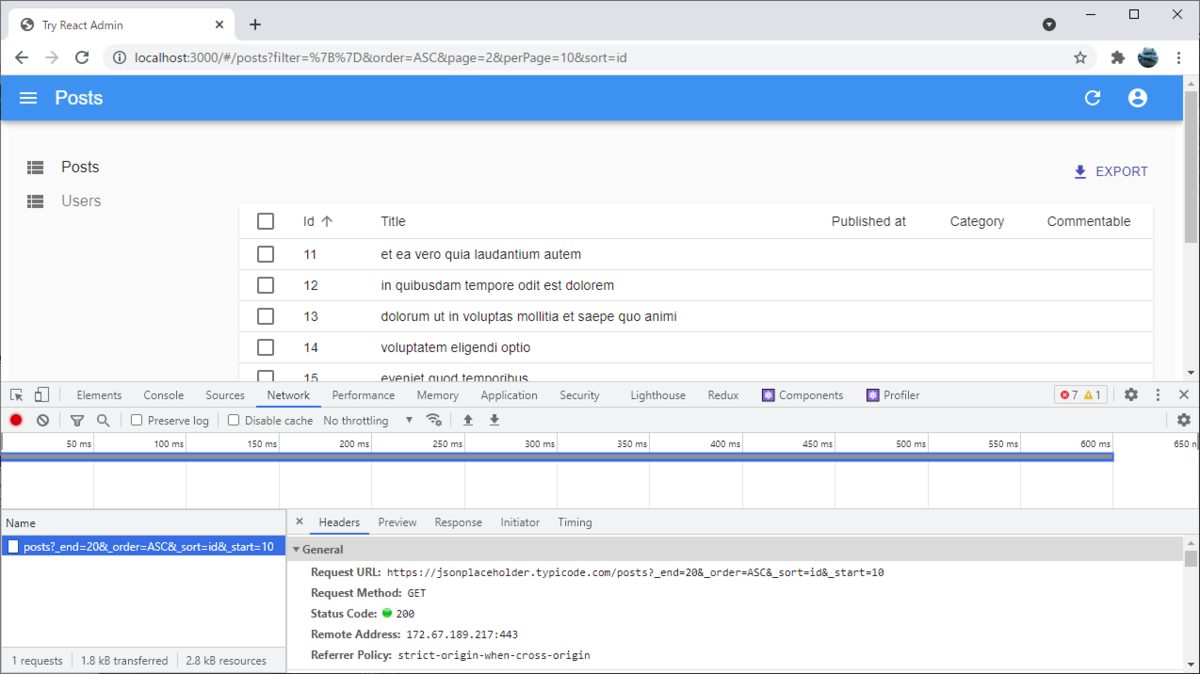1200x674 pixels.
Task: Switch to the Console tab
Action: coord(162,394)
